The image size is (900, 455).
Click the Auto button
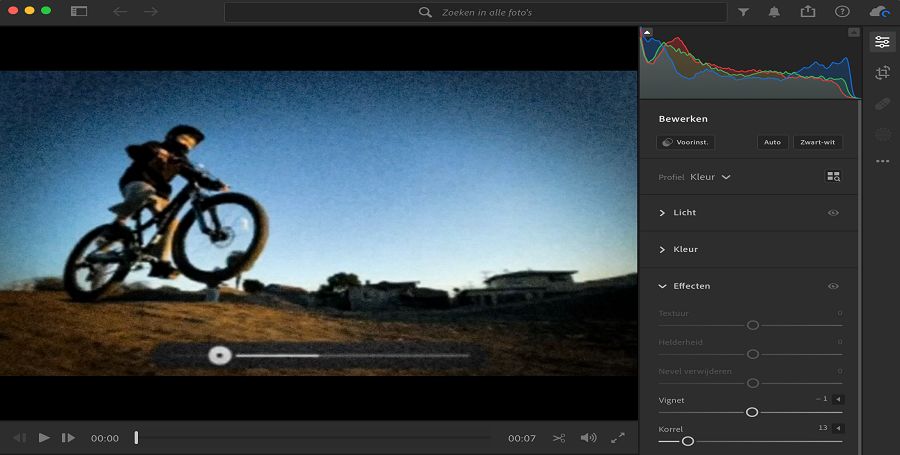pos(772,142)
